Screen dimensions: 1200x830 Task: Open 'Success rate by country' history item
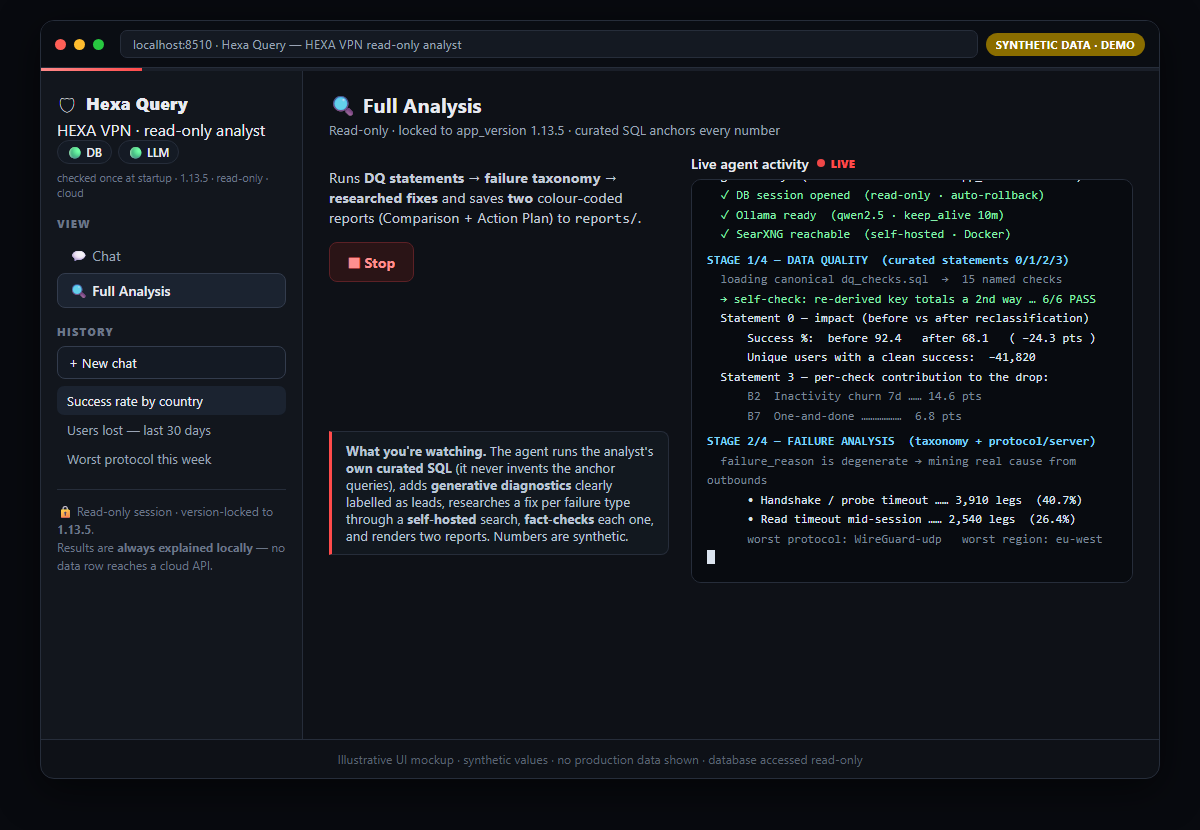tap(171, 401)
